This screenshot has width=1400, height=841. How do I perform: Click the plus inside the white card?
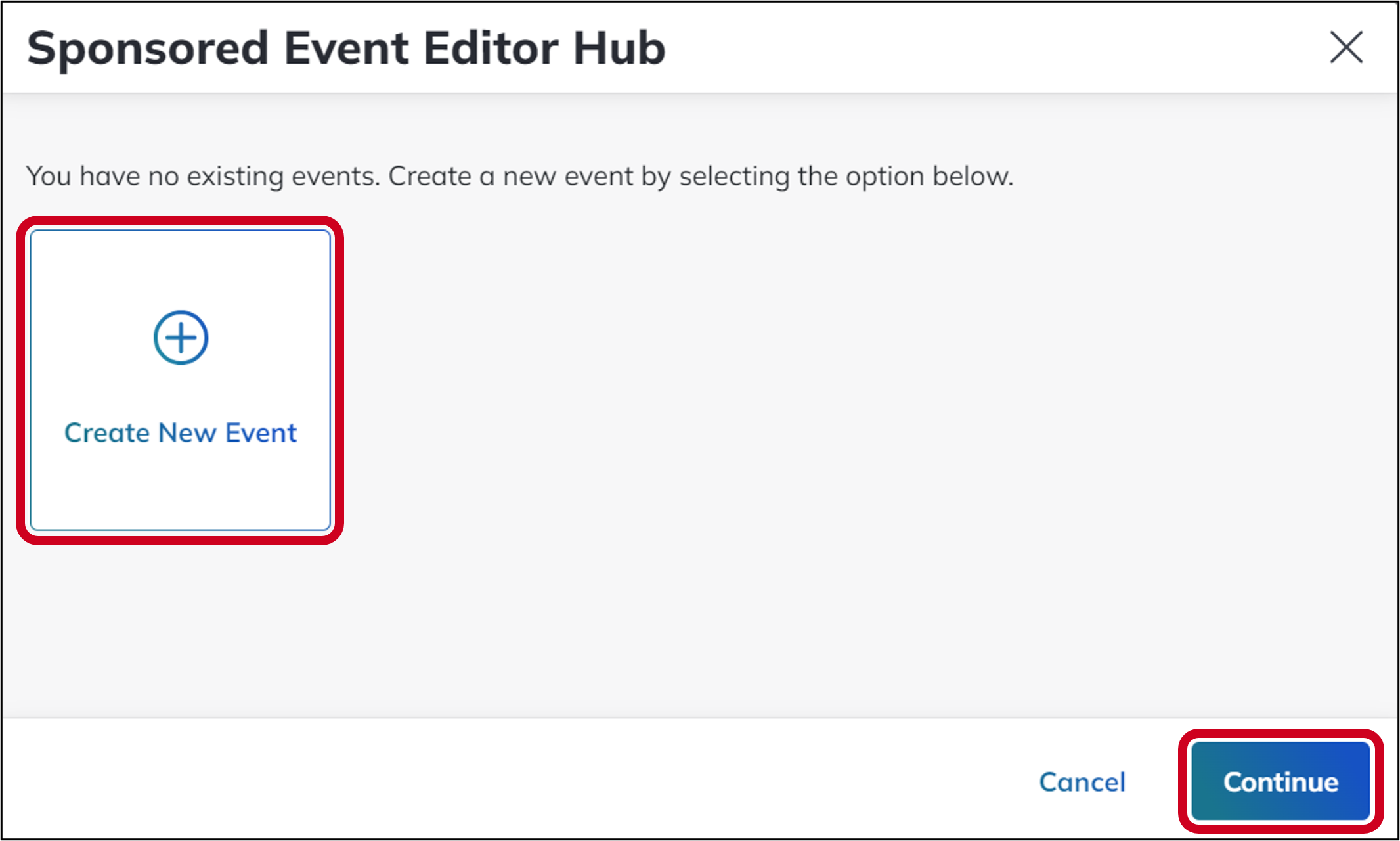click(180, 337)
